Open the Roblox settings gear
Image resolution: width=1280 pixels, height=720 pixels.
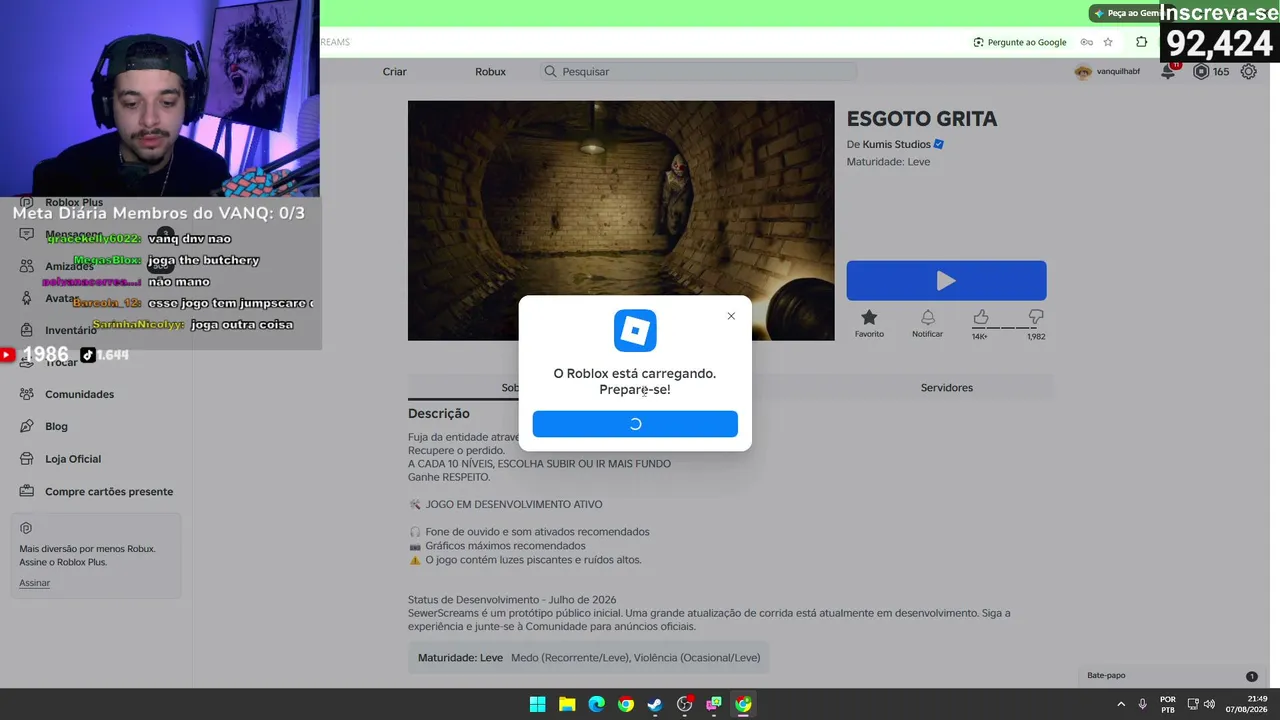[x=1248, y=72]
